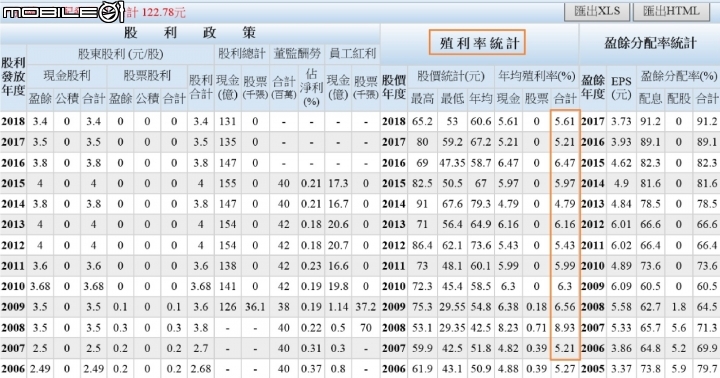Select the 4.62 EPS cell

(621, 163)
